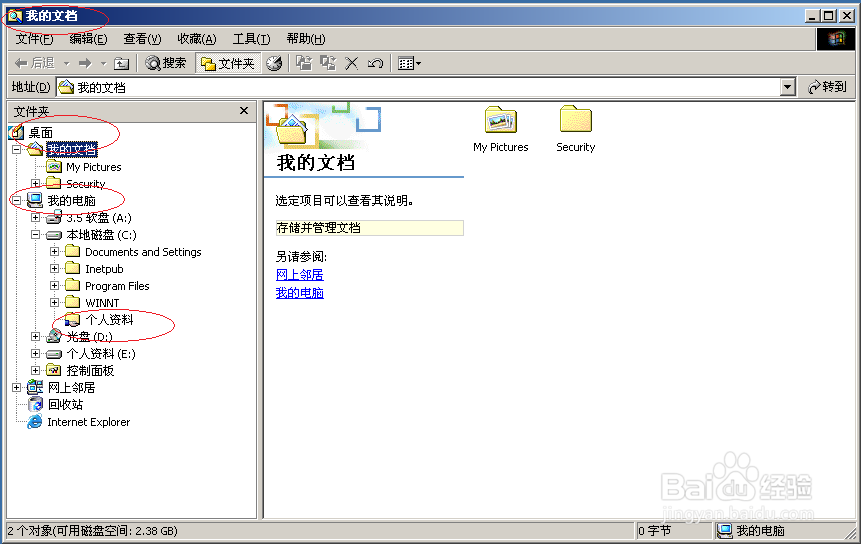Open the 网上邻居 link under 另请参阅
861x544 pixels.
coord(299,274)
